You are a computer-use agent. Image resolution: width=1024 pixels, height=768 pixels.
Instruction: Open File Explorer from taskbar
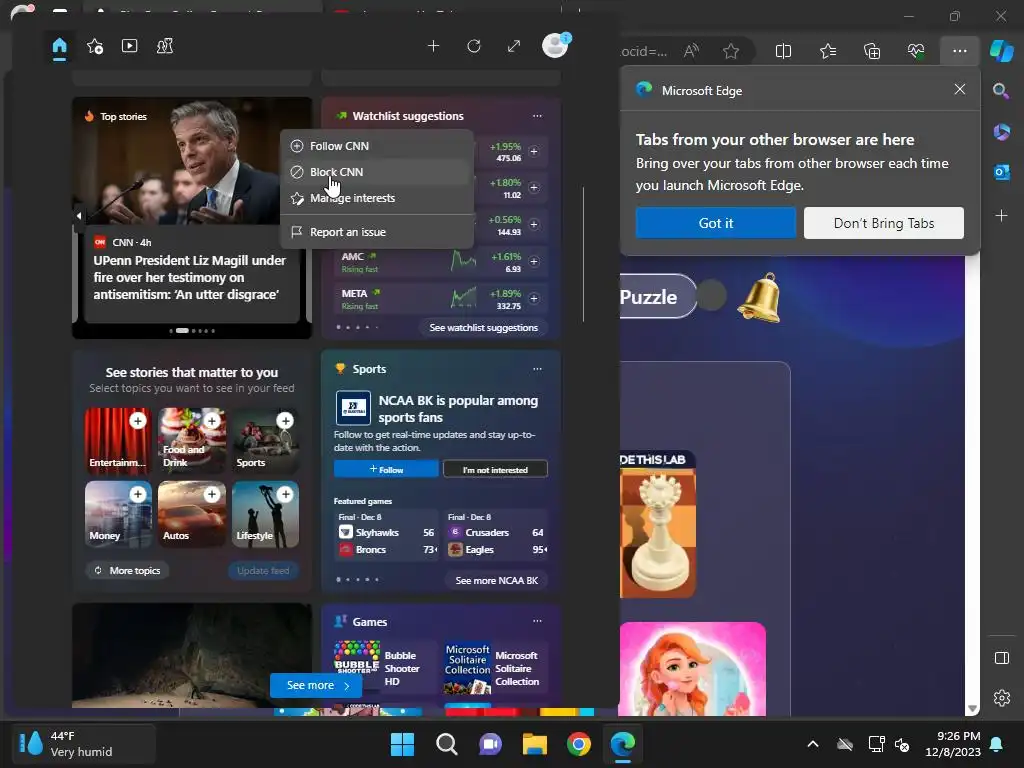[x=534, y=744]
